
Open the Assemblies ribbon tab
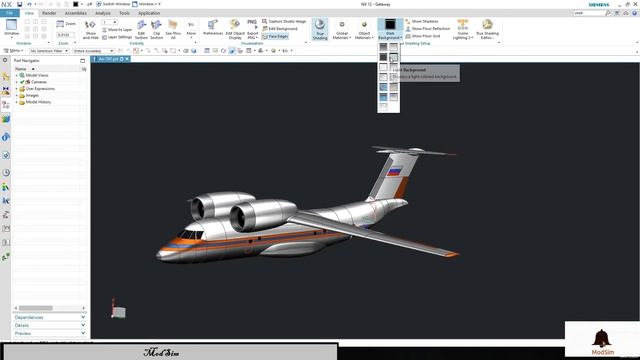[x=76, y=13]
